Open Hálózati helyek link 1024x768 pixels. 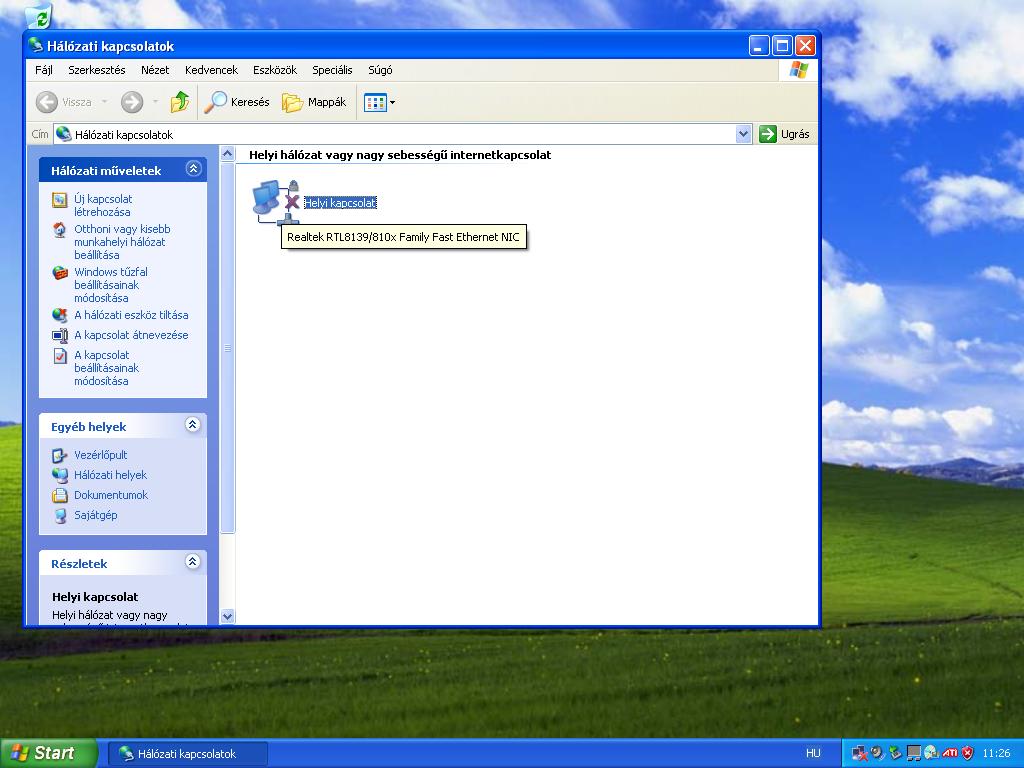110,475
